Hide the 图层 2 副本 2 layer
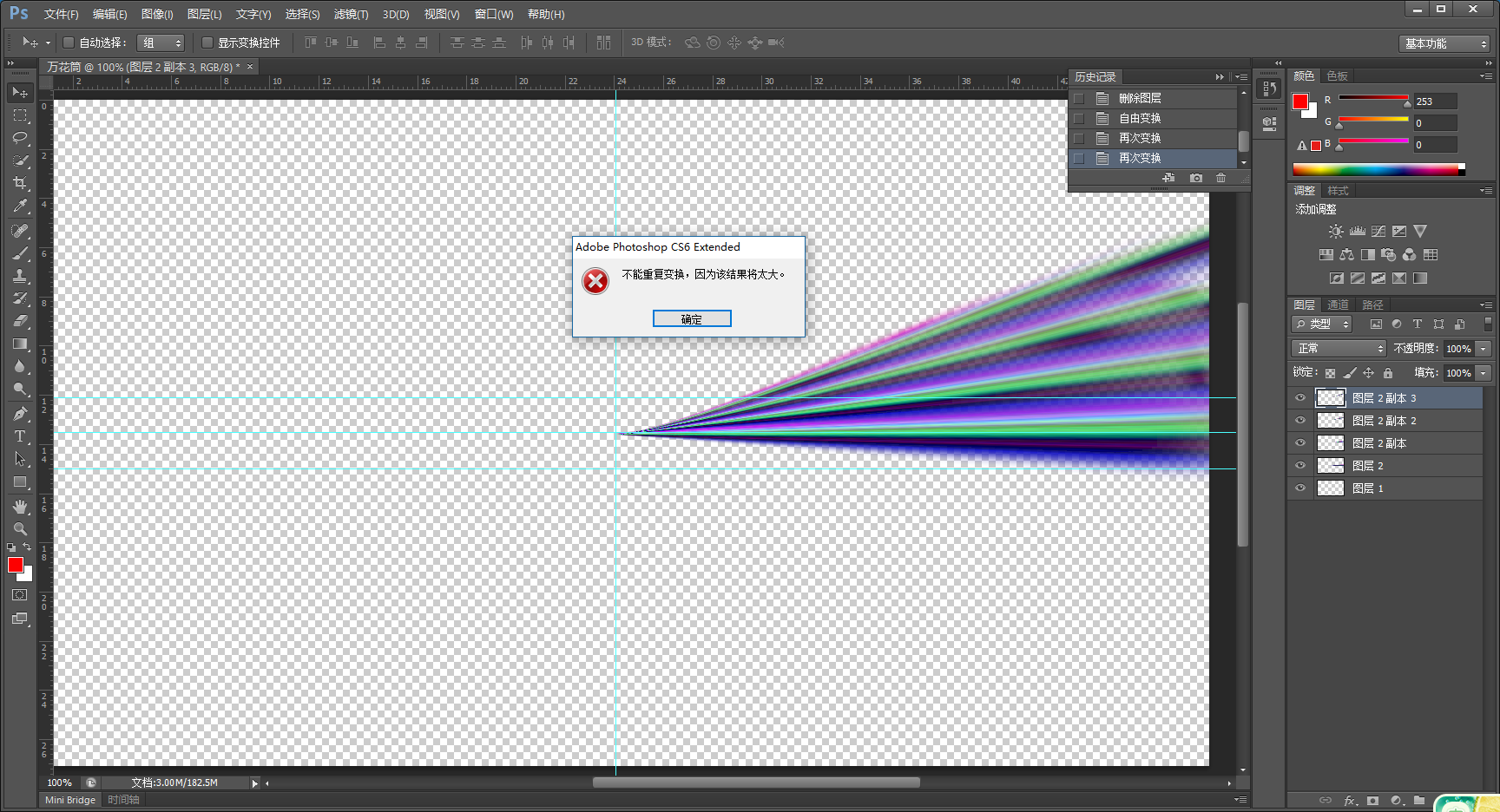 [x=1300, y=421]
